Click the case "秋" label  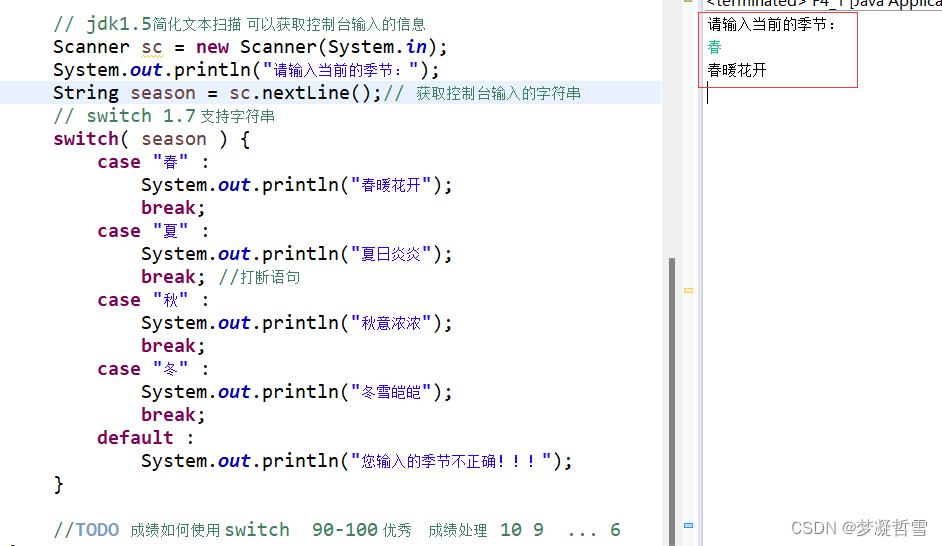tap(153, 300)
